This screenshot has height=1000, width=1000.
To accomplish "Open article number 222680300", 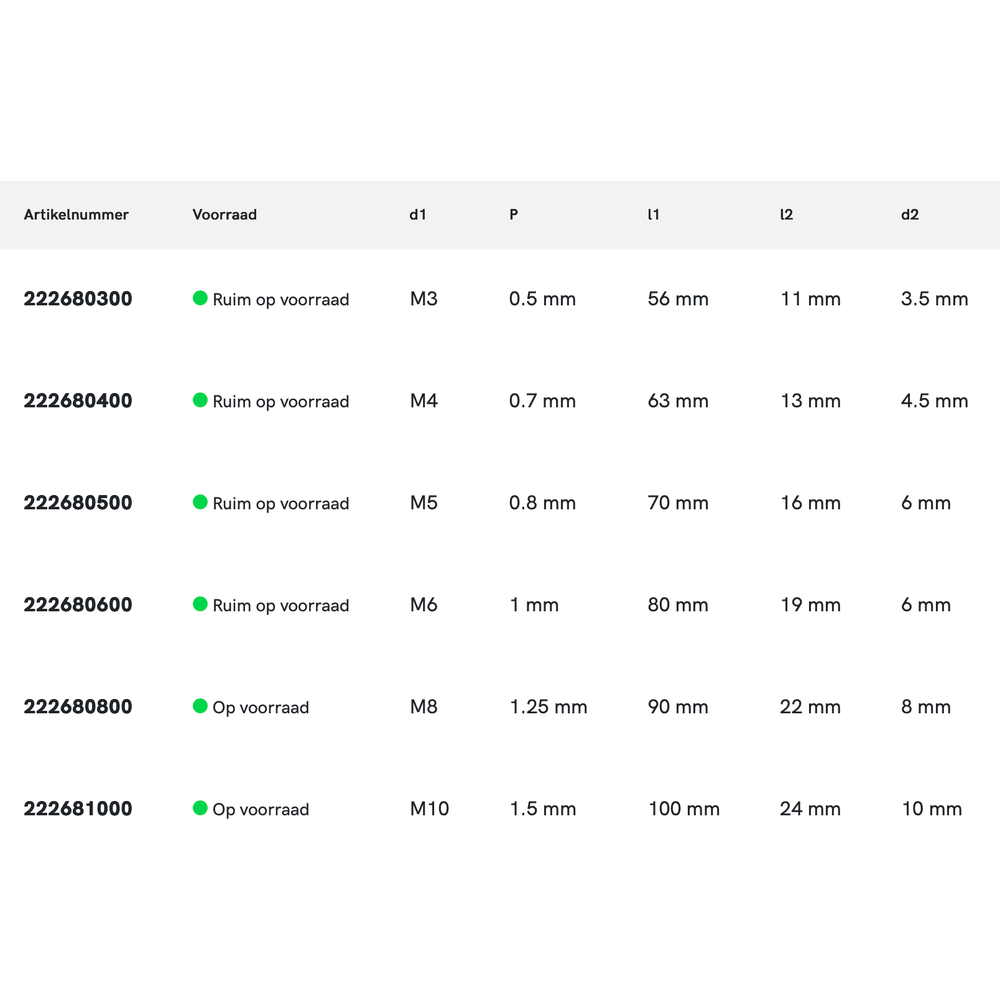I will pyautogui.click(x=78, y=299).
